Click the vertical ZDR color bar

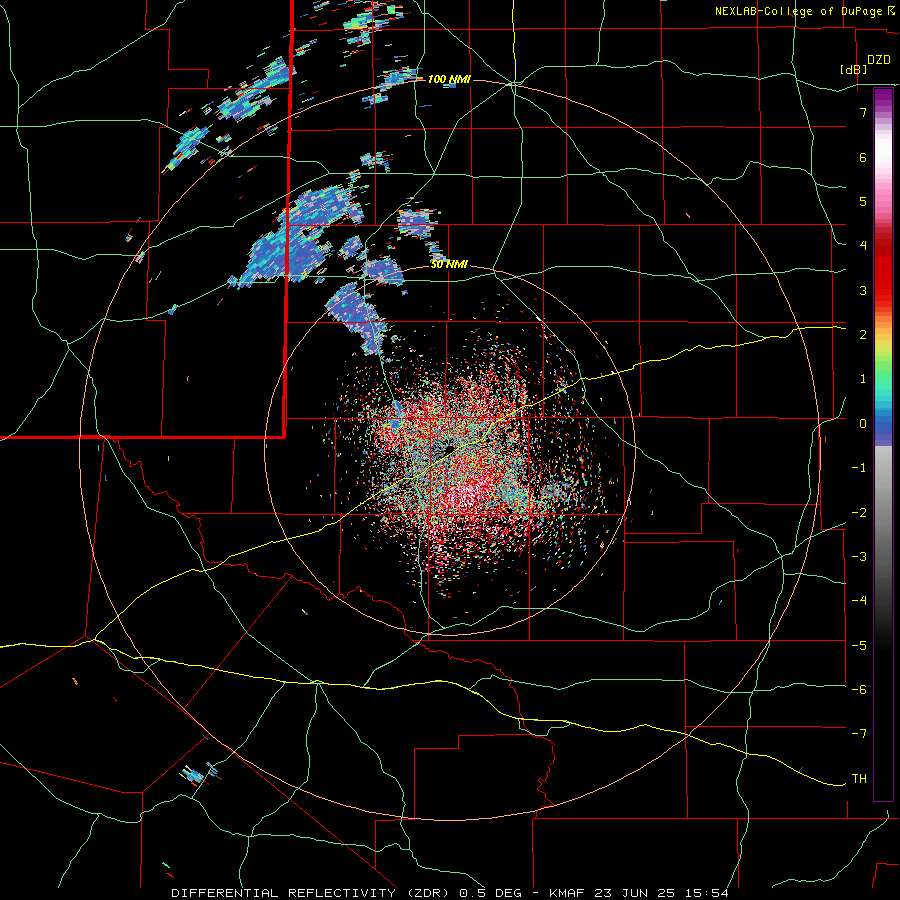coord(883,444)
